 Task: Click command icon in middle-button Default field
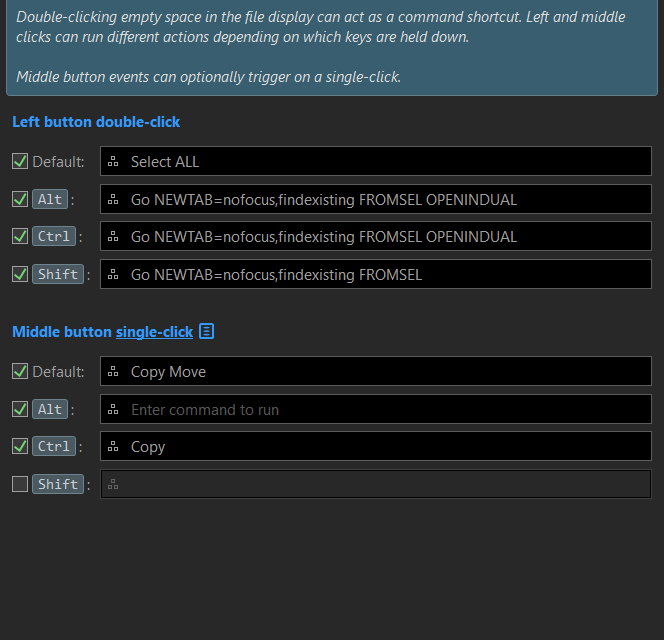pos(114,372)
